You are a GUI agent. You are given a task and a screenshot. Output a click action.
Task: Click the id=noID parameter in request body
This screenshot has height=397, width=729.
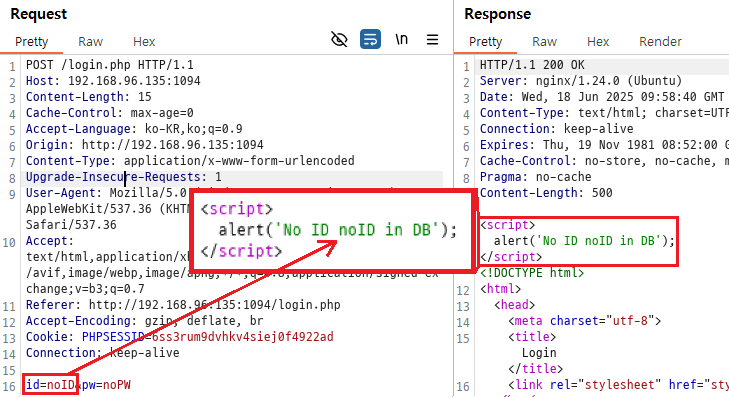50,385
